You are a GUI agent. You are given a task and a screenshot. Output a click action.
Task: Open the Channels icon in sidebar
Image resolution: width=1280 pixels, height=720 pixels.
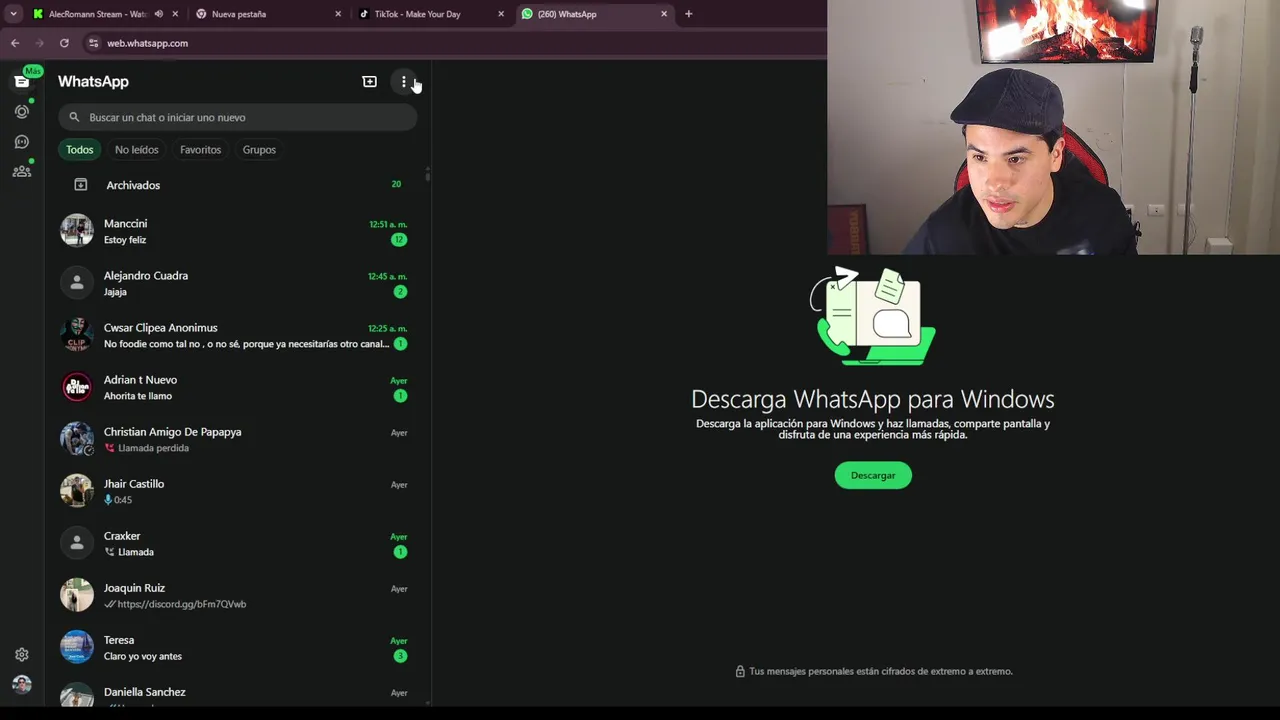pos(21,142)
